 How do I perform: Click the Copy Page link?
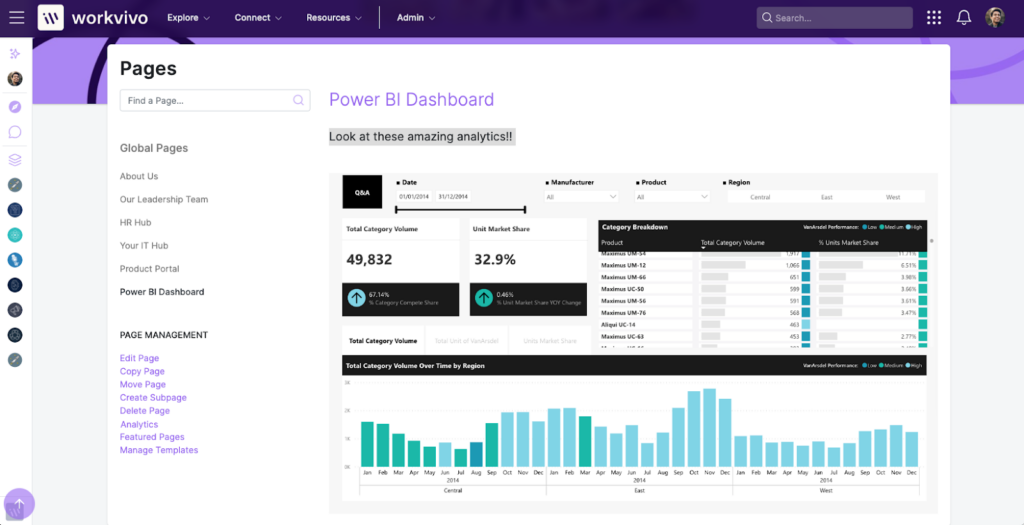click(x=142, y=372)
